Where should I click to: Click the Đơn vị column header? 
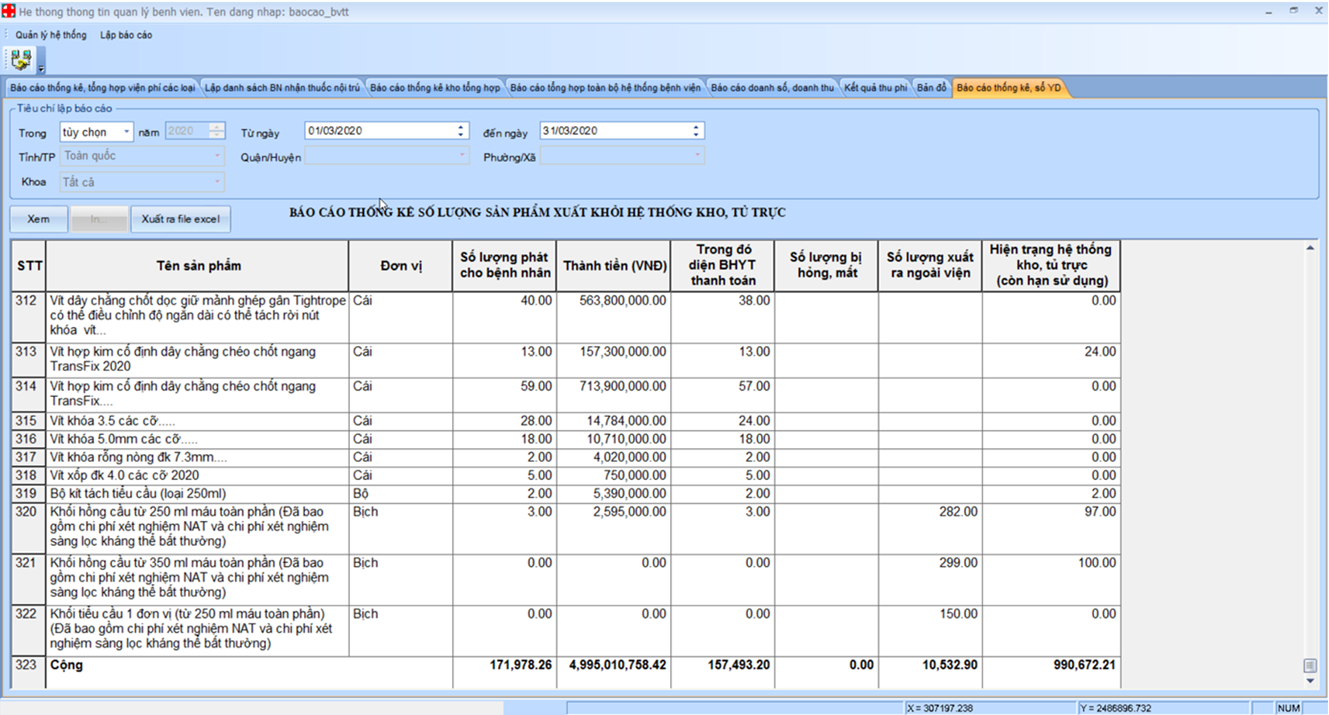point(401,266)
